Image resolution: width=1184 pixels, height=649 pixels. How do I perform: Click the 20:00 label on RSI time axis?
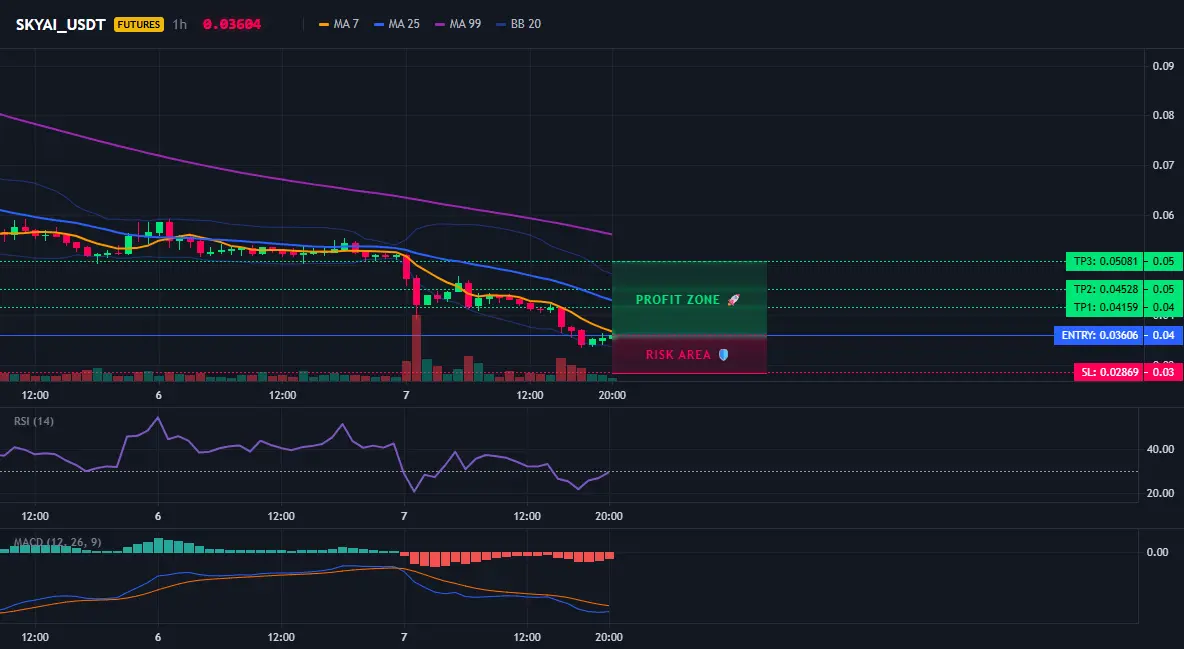tap(609, 516)
